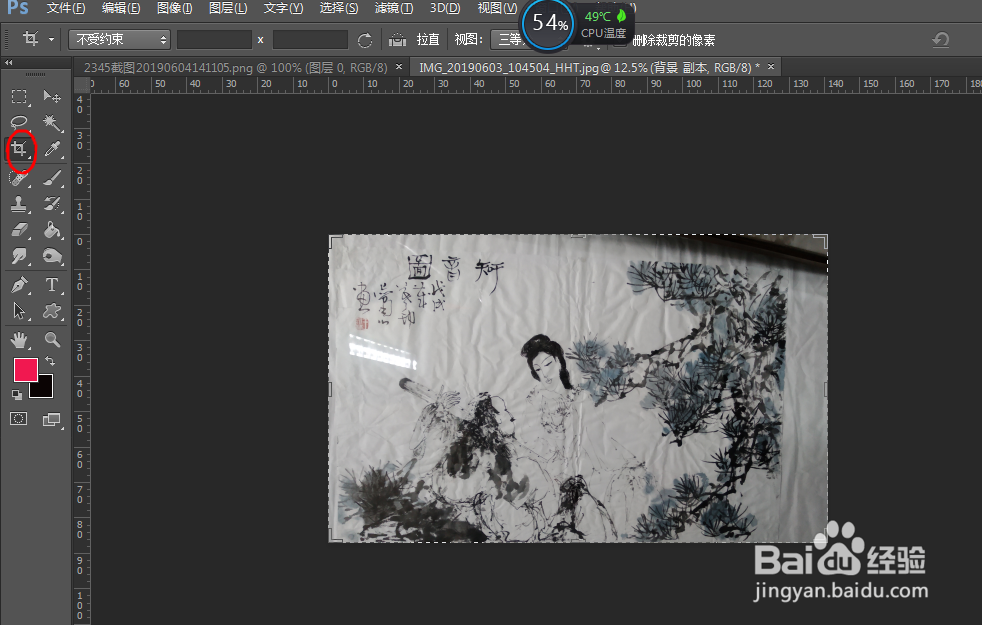Close the 2345截图20190604141105.png tab
The width and height of the screenshot is (982, 625).
click(399, 66)
